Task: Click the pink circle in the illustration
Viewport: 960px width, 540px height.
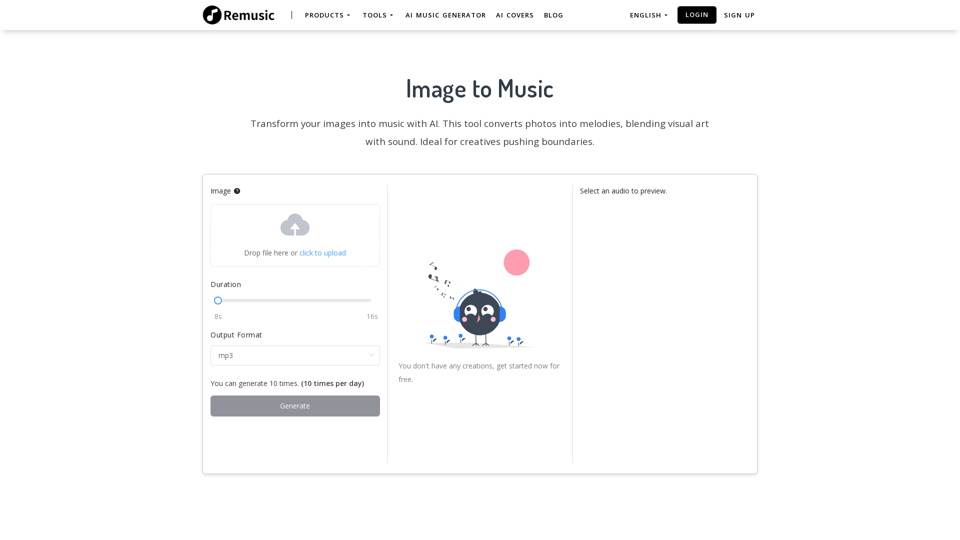Action: click(x=516, y=263)
